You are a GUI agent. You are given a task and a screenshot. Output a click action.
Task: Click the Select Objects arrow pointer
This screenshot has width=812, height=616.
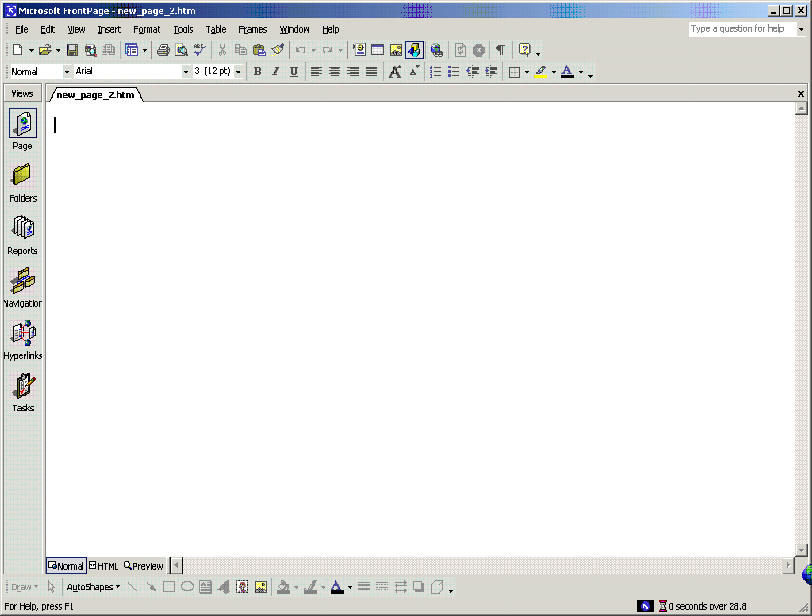(x=51, y=586)
